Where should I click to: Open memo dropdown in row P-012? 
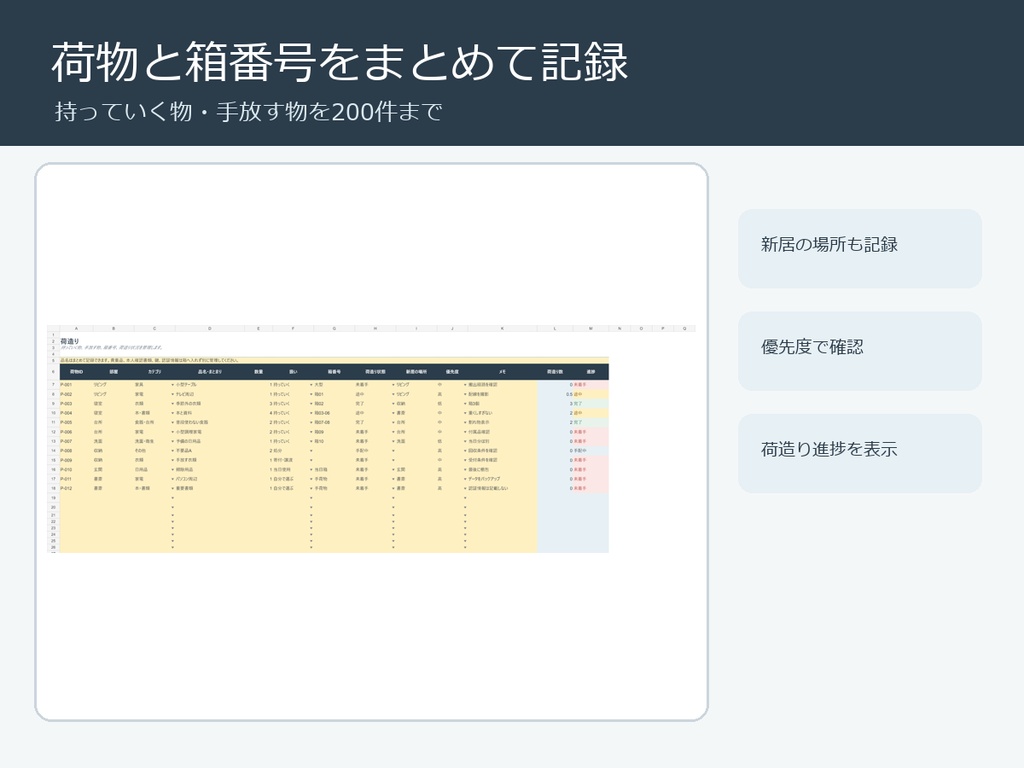point(466,488)
